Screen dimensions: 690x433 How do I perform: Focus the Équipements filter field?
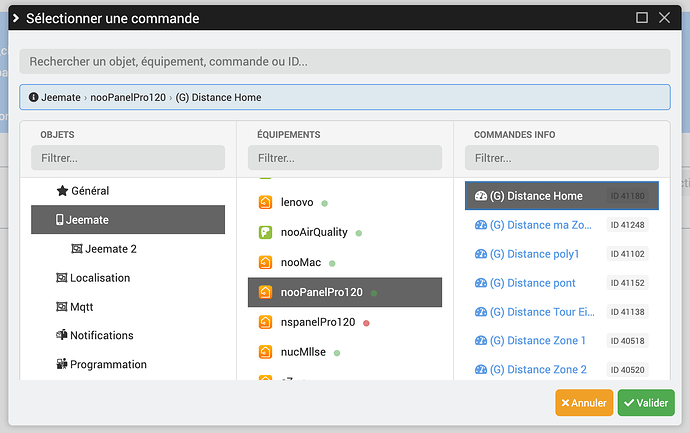point(345,158)
